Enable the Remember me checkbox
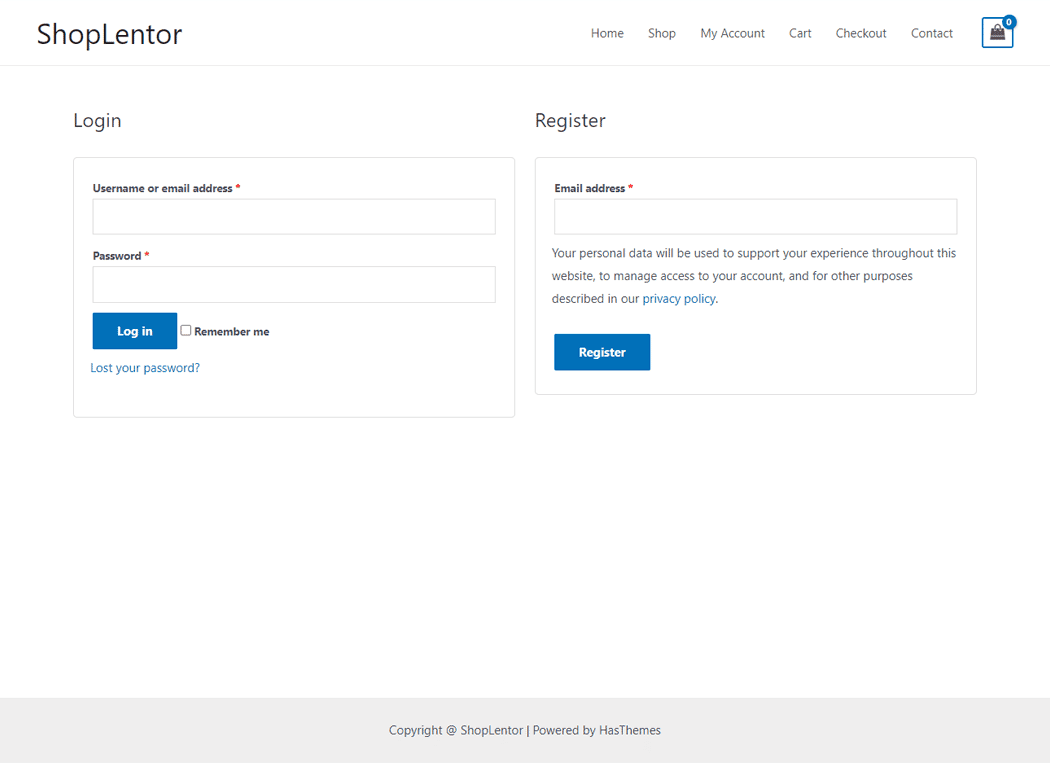1050x763 pixels. 185,330
